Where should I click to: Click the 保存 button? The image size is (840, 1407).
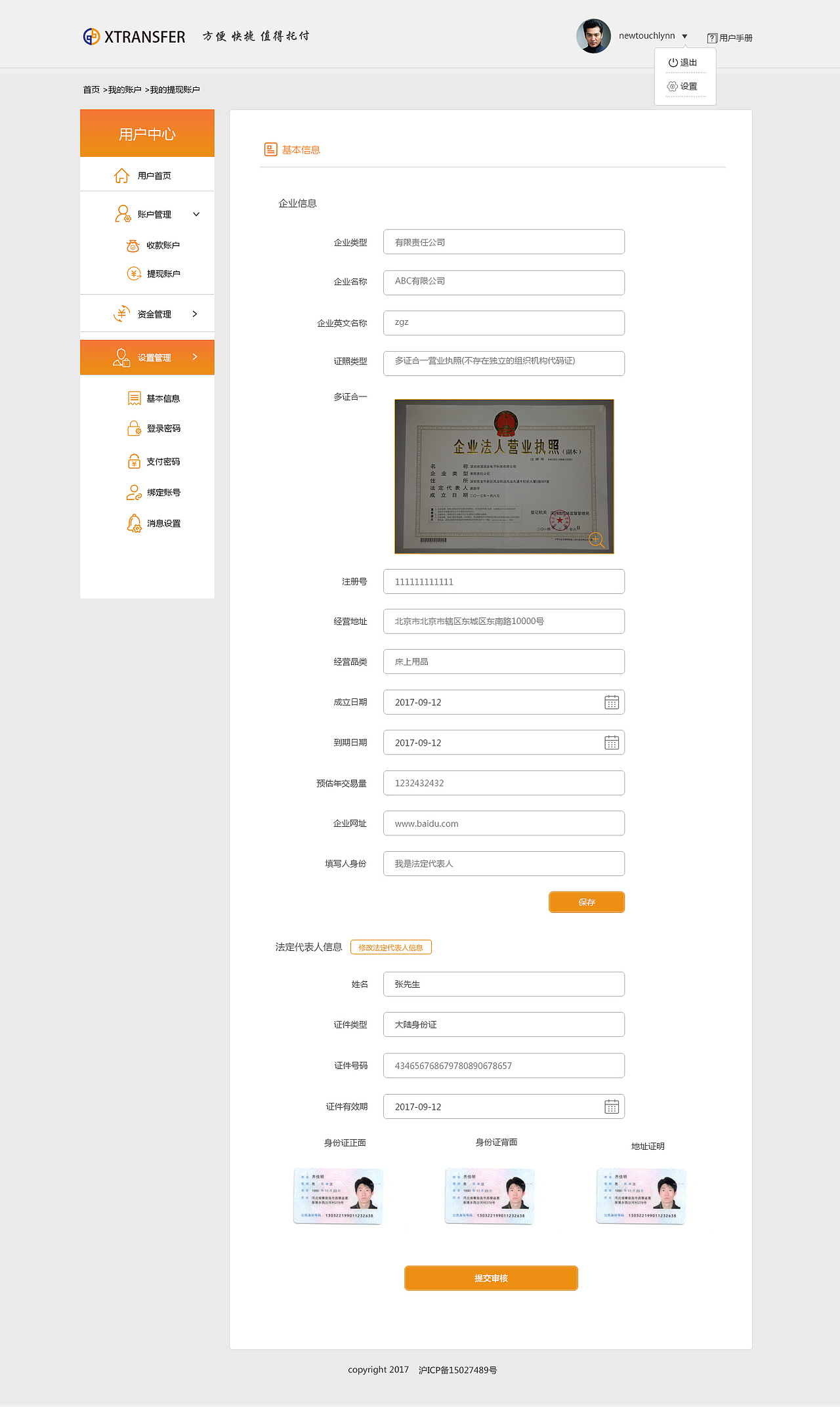coord(587,902)
